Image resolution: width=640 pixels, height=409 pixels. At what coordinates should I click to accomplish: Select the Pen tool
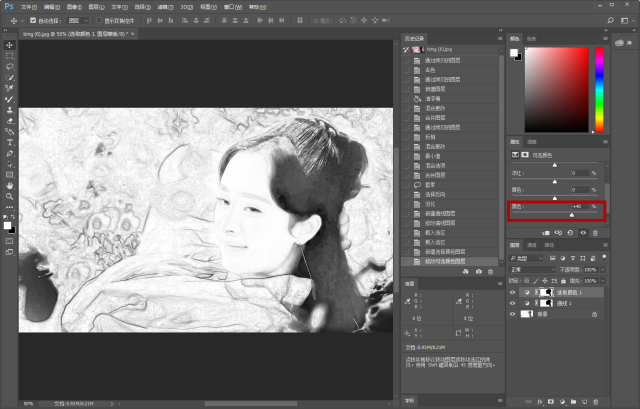[9, 153]
